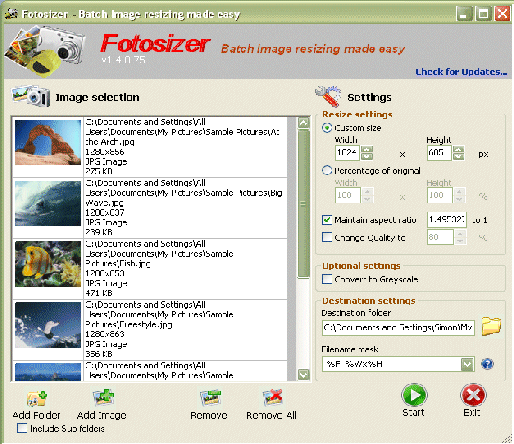Browse destination folder with the yellow folder icon

coord(491,326)
